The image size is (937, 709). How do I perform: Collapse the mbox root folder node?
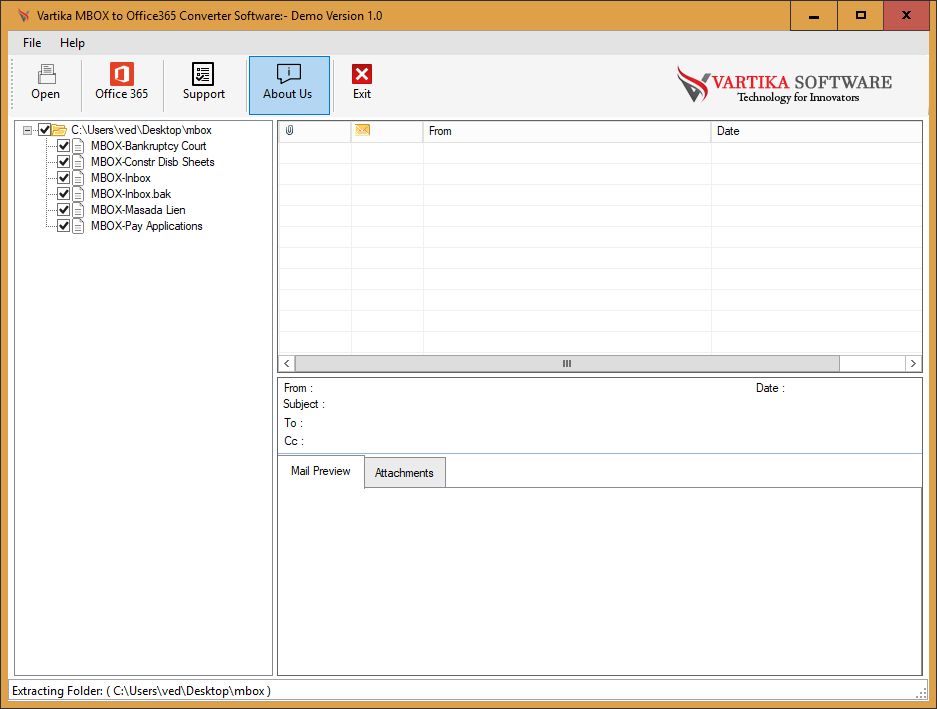(27, 130)
